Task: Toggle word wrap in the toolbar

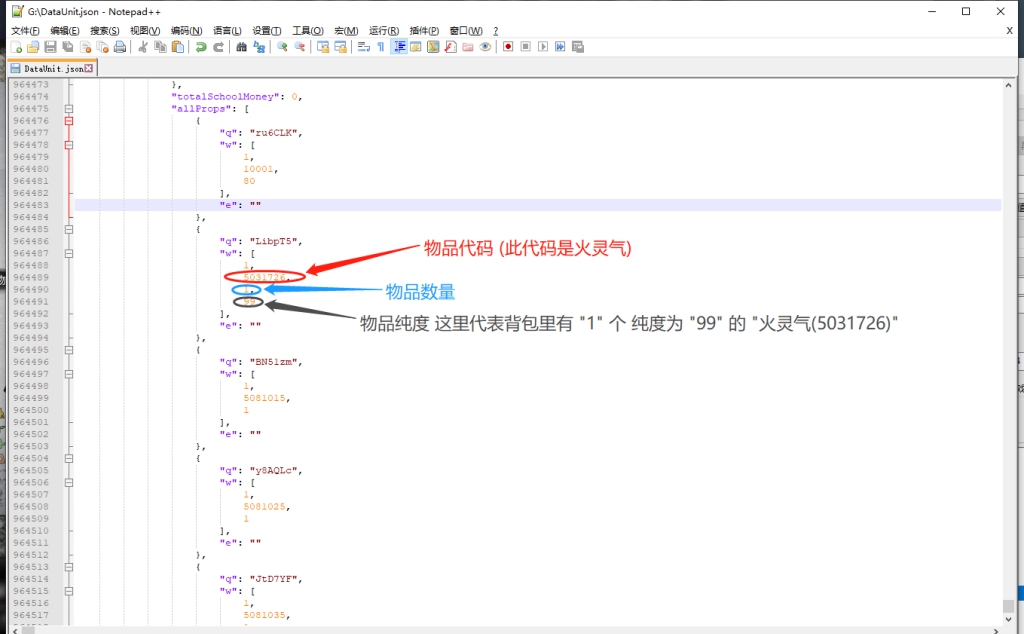Action: click(x=364, y=47)
